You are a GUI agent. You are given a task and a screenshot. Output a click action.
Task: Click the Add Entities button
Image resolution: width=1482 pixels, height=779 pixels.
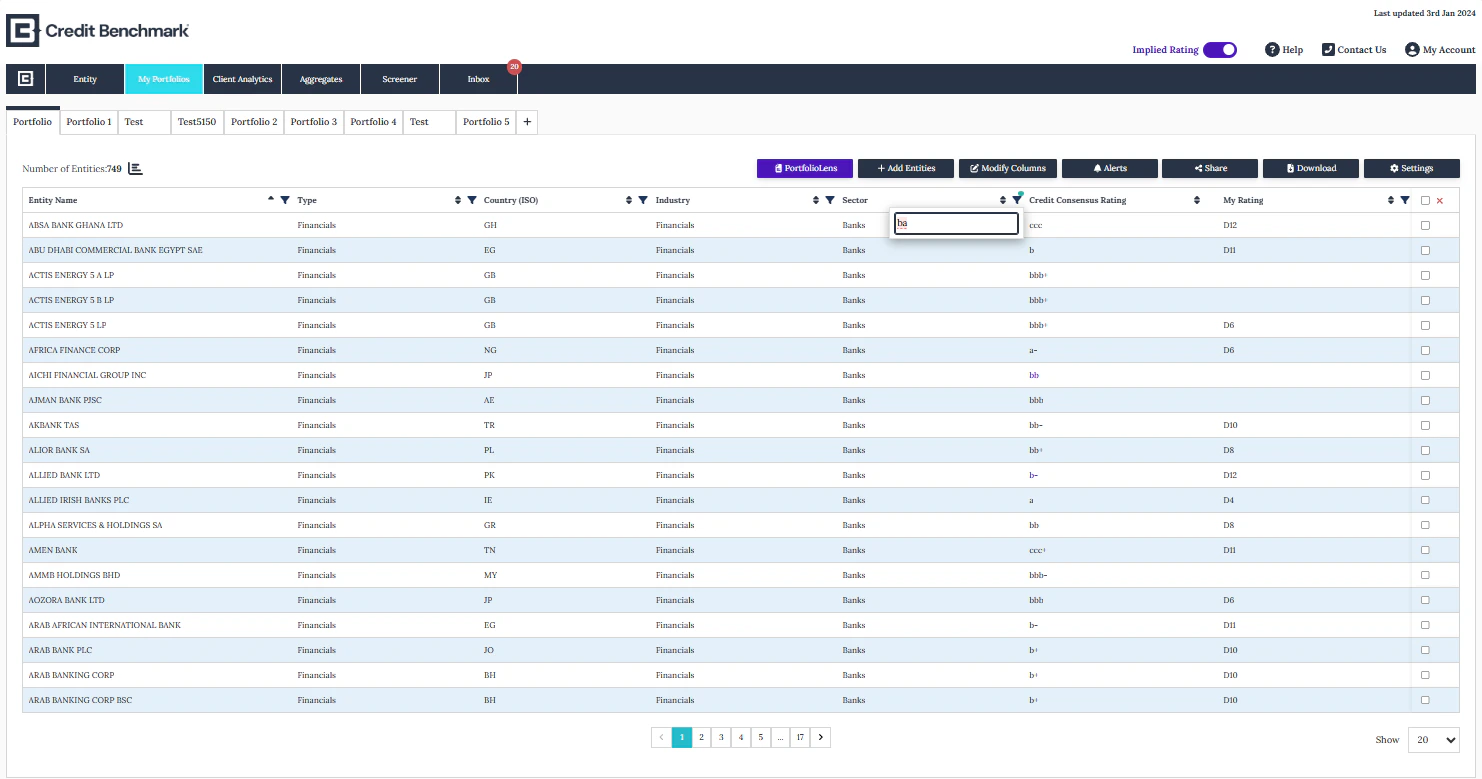click(x=906, y=168)
